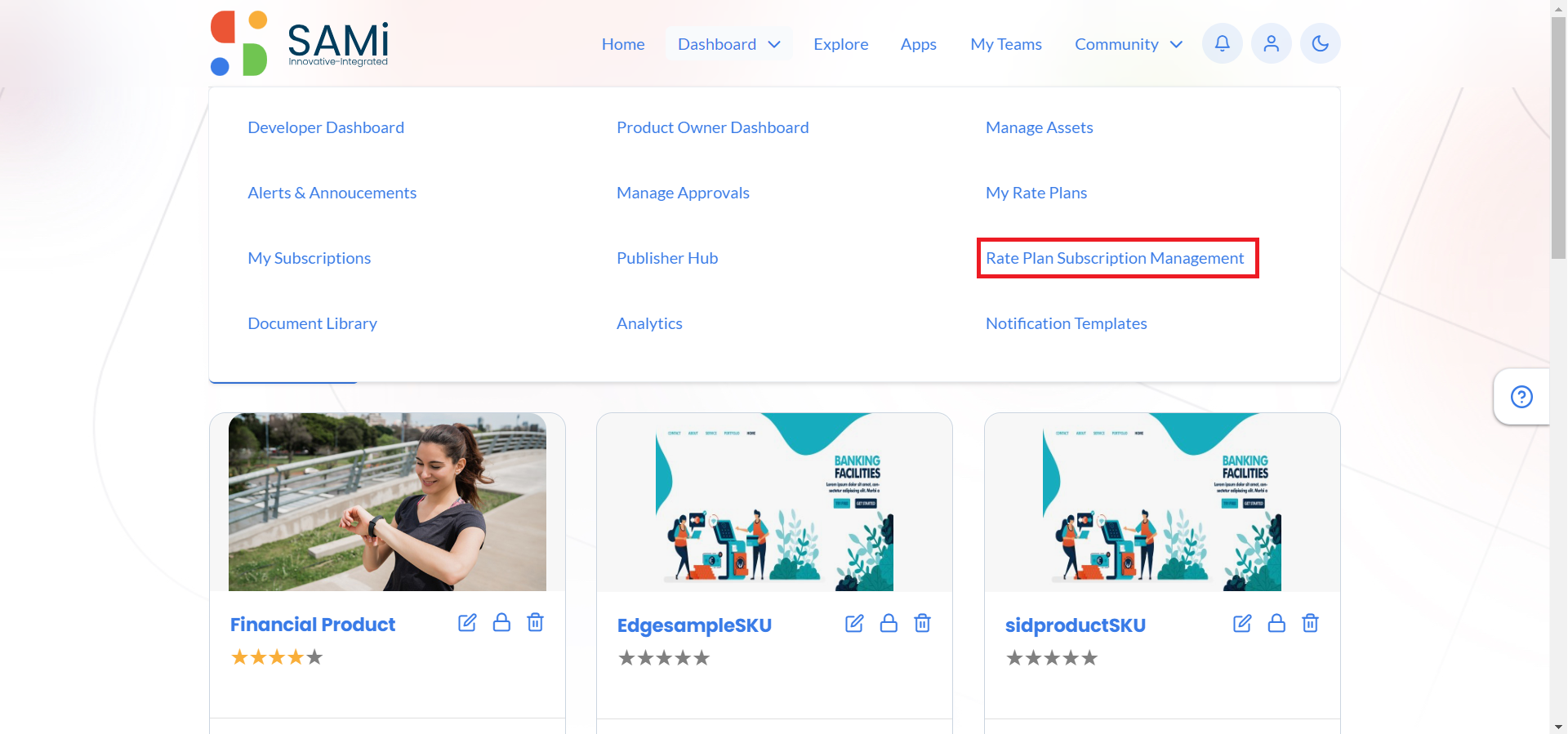
Task: Expand the Community dropdown menu
Action: tap(1129, 44)
